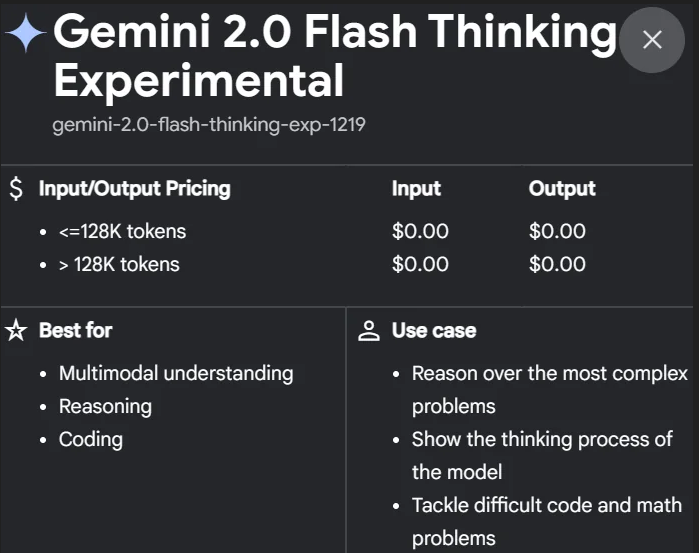This screenshot has width=699, height=553.
Task: Click the Reasoning bullet item
Action: click(105, 407)
